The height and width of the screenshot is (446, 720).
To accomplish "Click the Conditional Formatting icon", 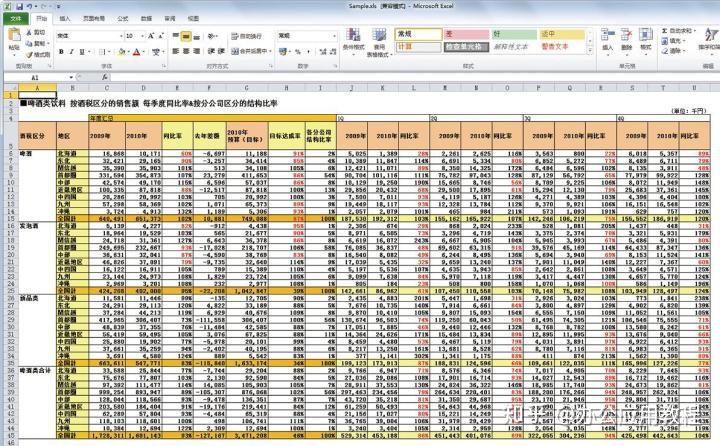I will point(353,35).
